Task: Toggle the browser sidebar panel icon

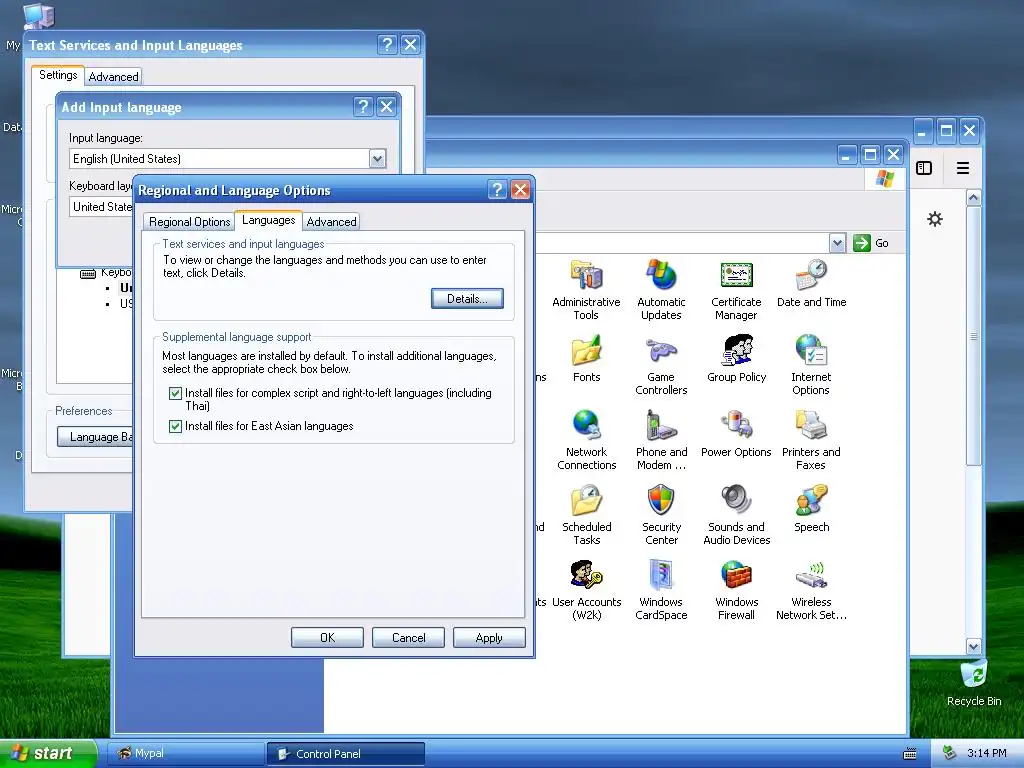Action: 924,168
